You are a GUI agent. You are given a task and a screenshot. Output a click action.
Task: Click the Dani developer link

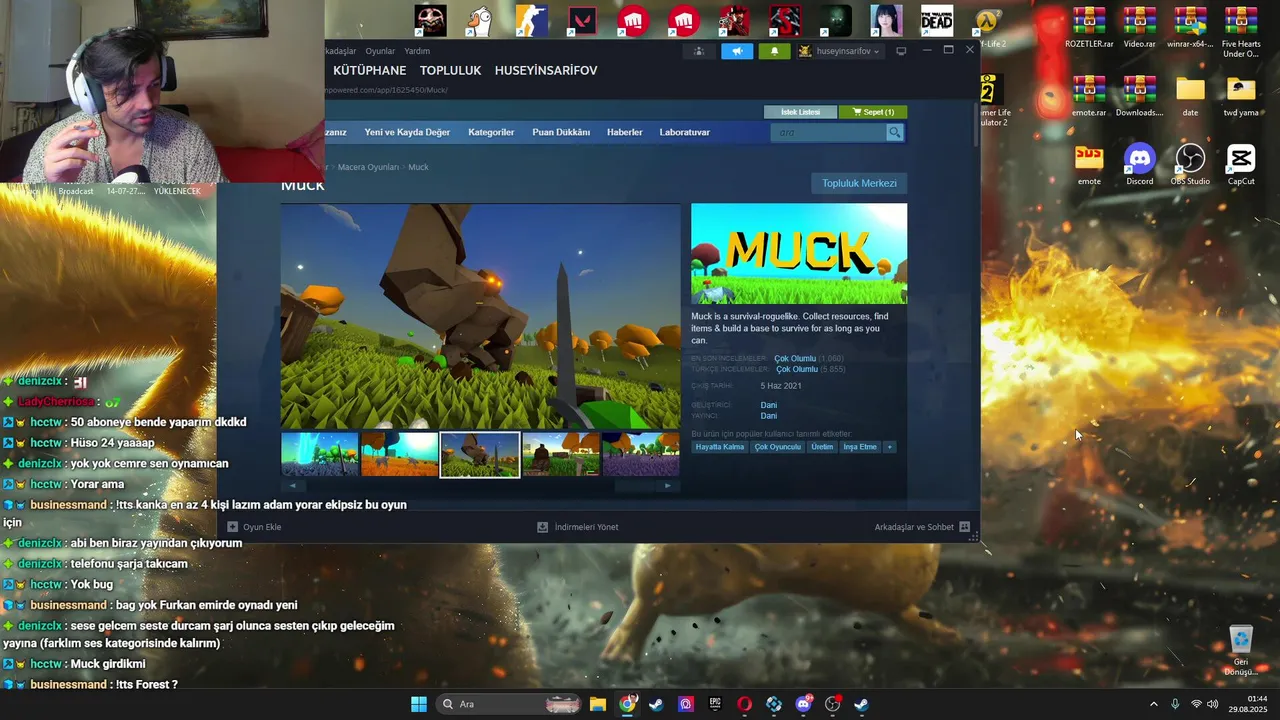[x=768, y=405]
